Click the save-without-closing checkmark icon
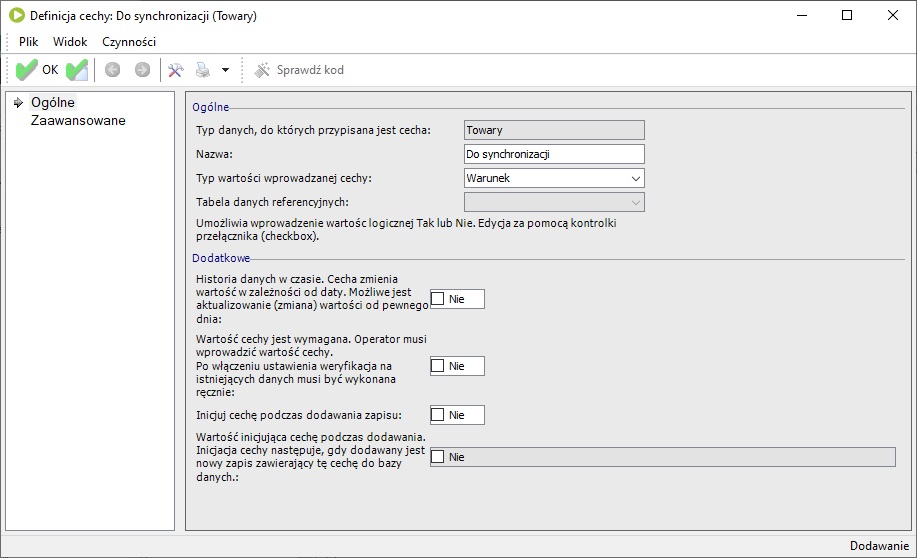The image size is (917, 558). (77, 70)
